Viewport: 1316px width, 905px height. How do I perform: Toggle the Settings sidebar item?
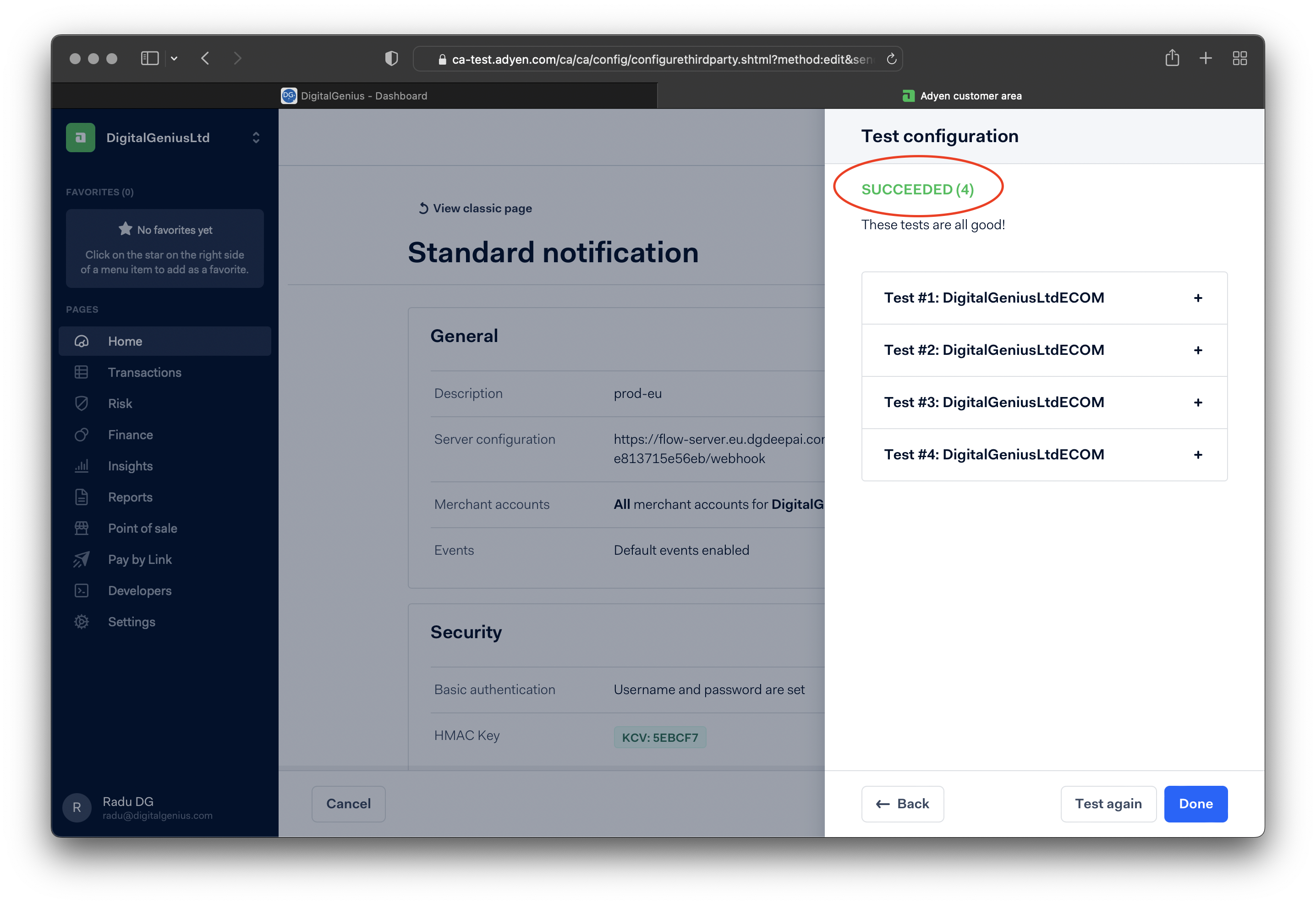tap(131, 622)
